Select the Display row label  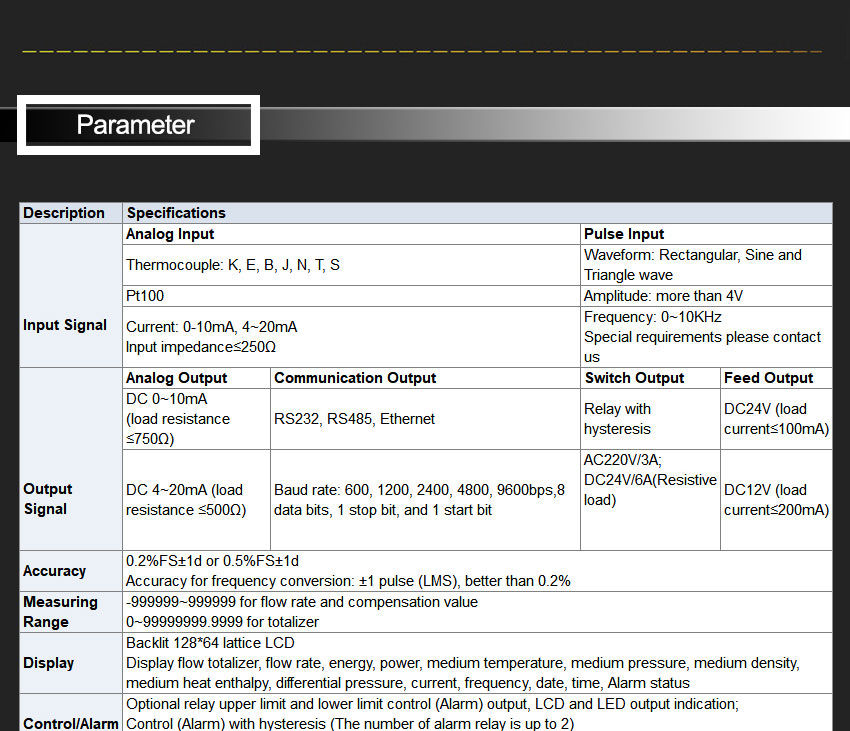pyautogui.click(x=48, y=663)
